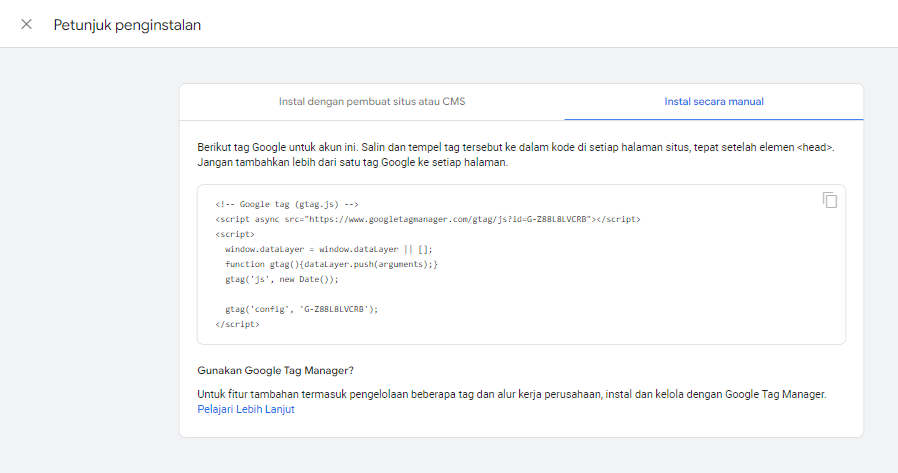Copy the Google tag code snippet
Screen dimensions: 898x473
tap(830, 200)
